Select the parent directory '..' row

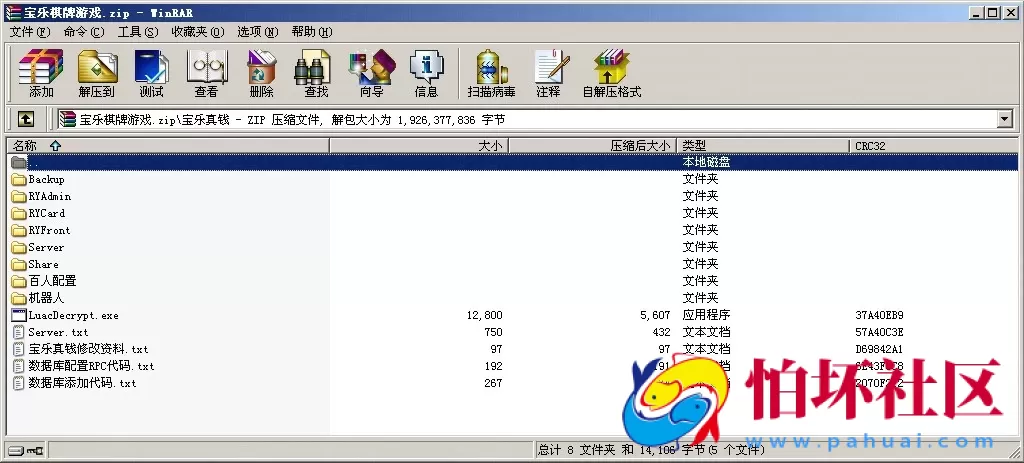coord(512,162)
